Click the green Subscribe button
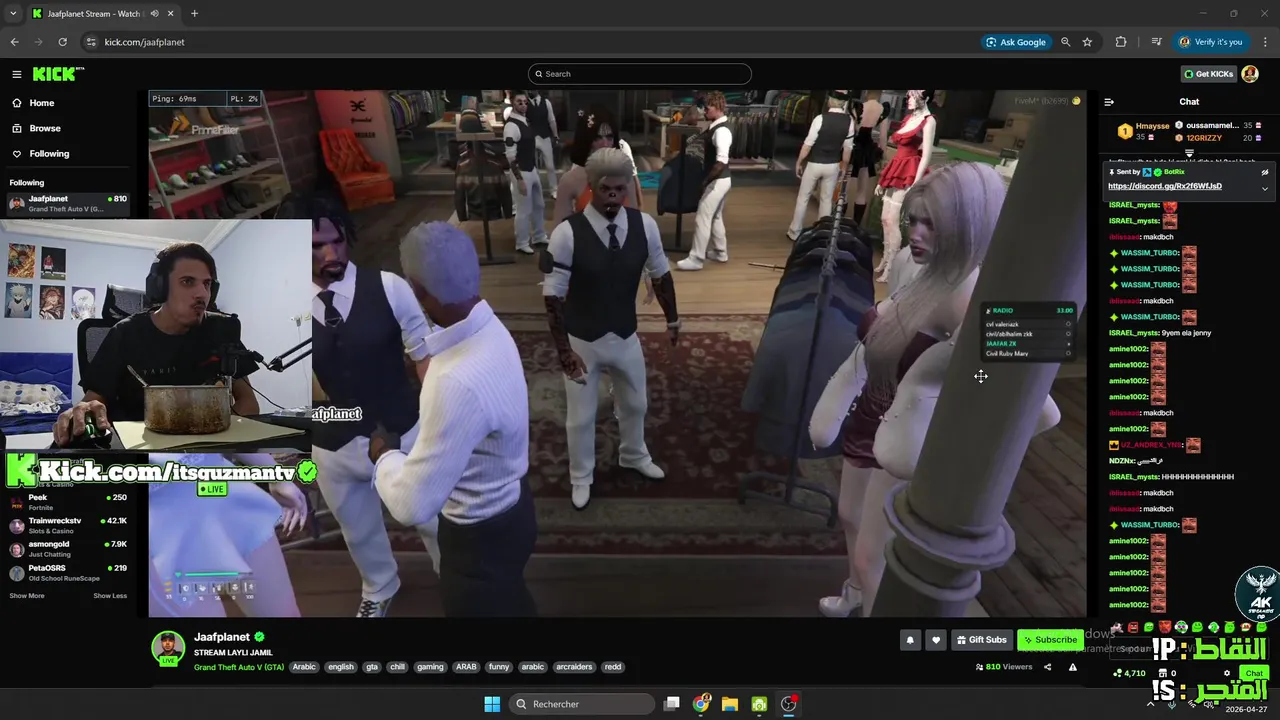The image size is (1280, 720). [1050, 640]
